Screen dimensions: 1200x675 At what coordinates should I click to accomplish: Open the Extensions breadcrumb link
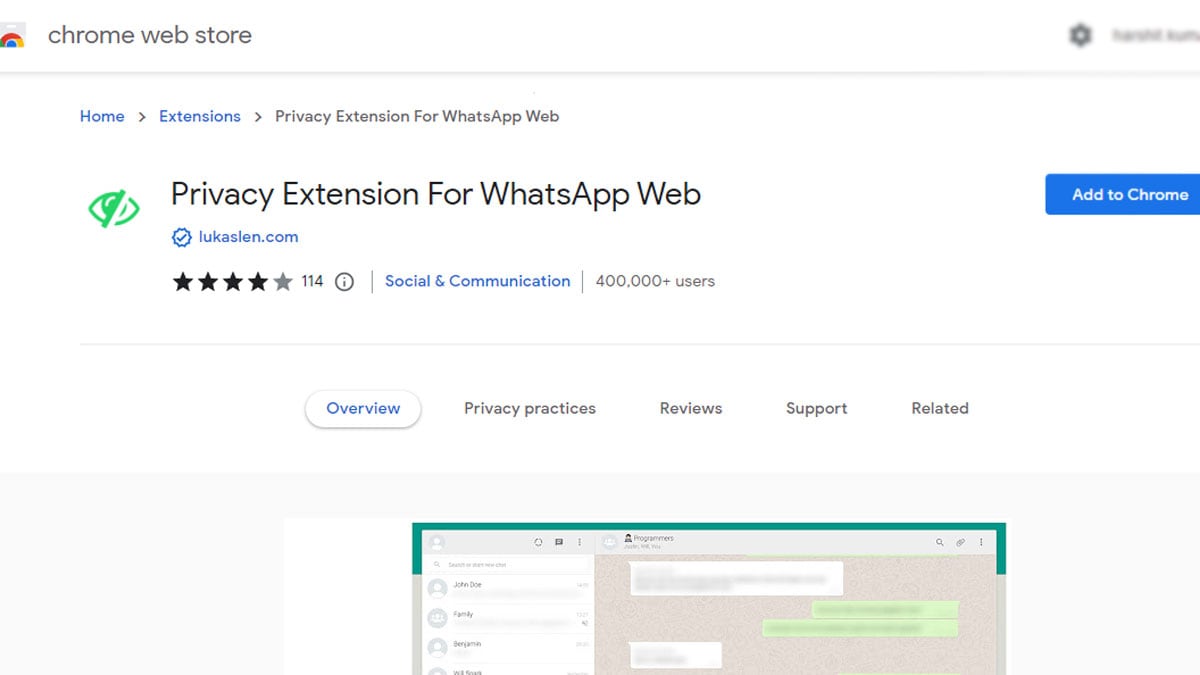(200, 116)
